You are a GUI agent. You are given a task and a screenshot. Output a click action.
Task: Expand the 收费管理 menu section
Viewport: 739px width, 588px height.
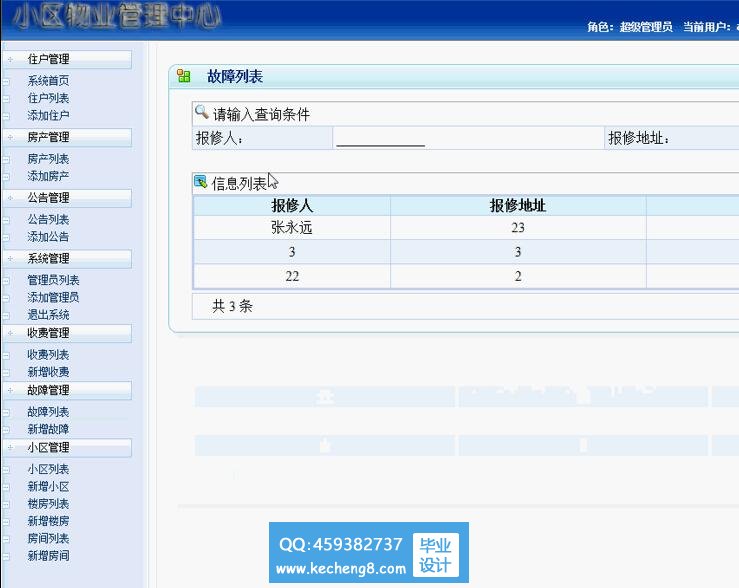point(67,333)
